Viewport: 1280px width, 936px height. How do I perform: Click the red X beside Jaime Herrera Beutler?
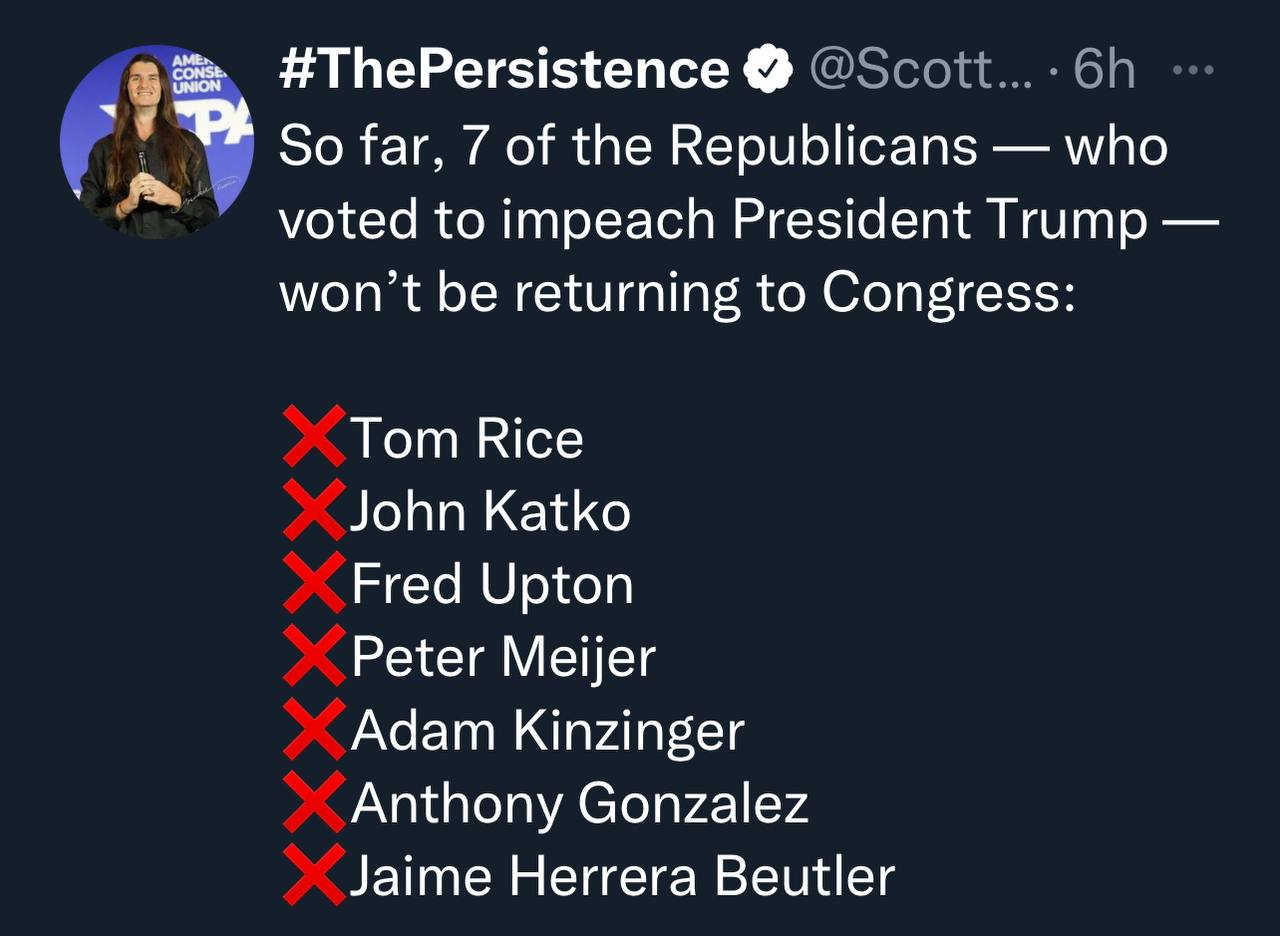point(314,875)
